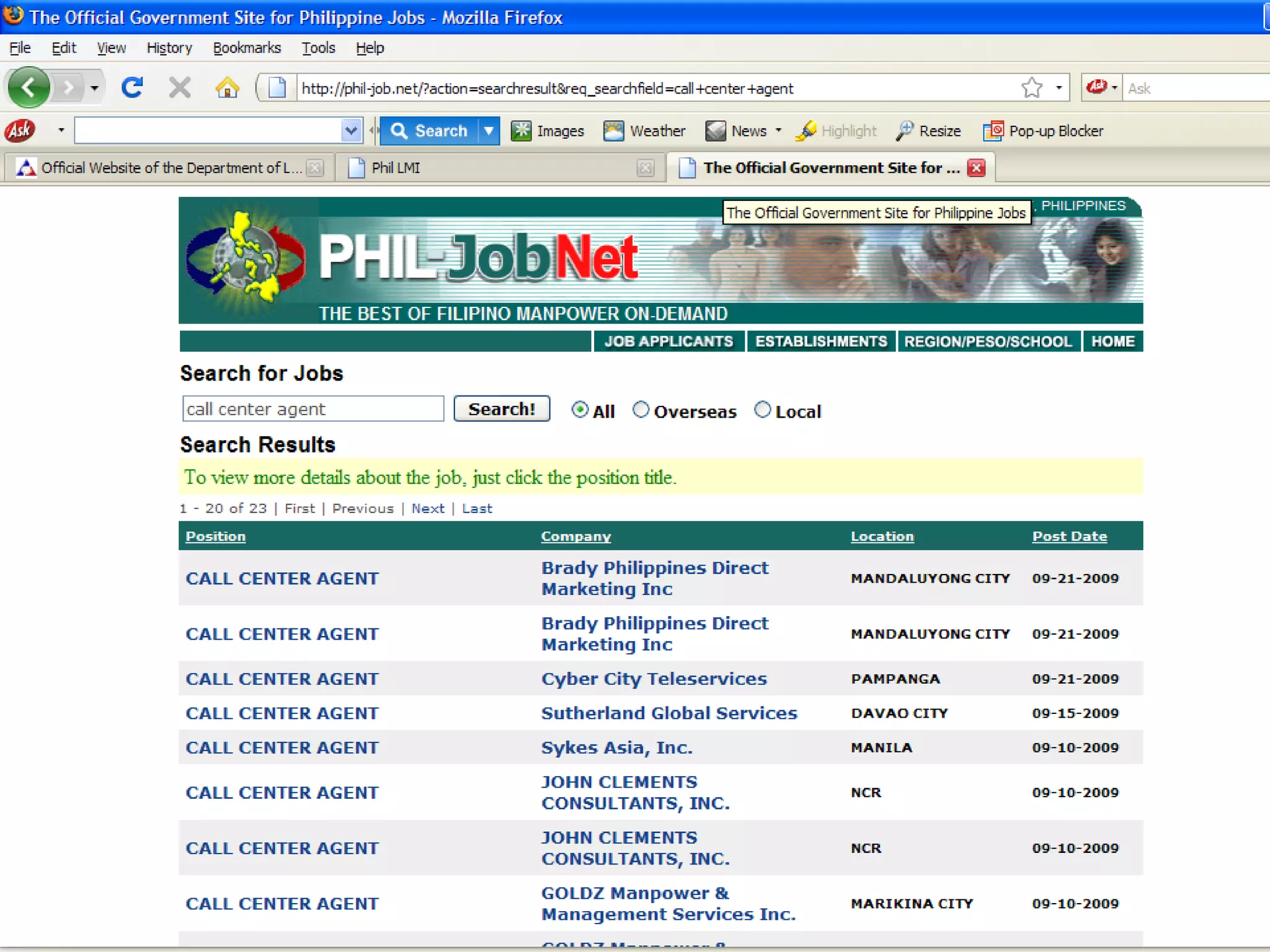Click the green Back navigation arrow
This screenshot has height=952, width=1270.
29,88
